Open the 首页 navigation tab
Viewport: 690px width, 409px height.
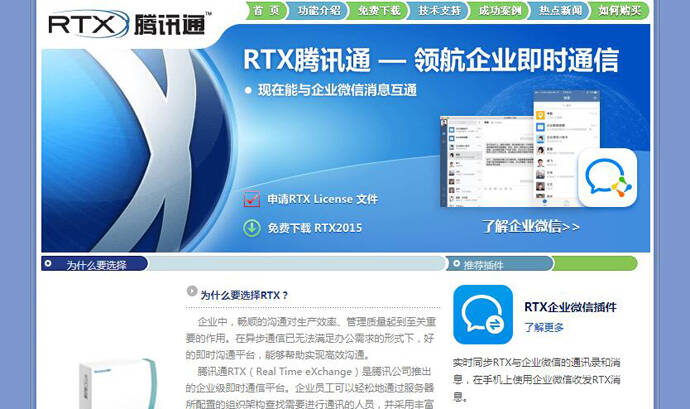pos(266,11)
